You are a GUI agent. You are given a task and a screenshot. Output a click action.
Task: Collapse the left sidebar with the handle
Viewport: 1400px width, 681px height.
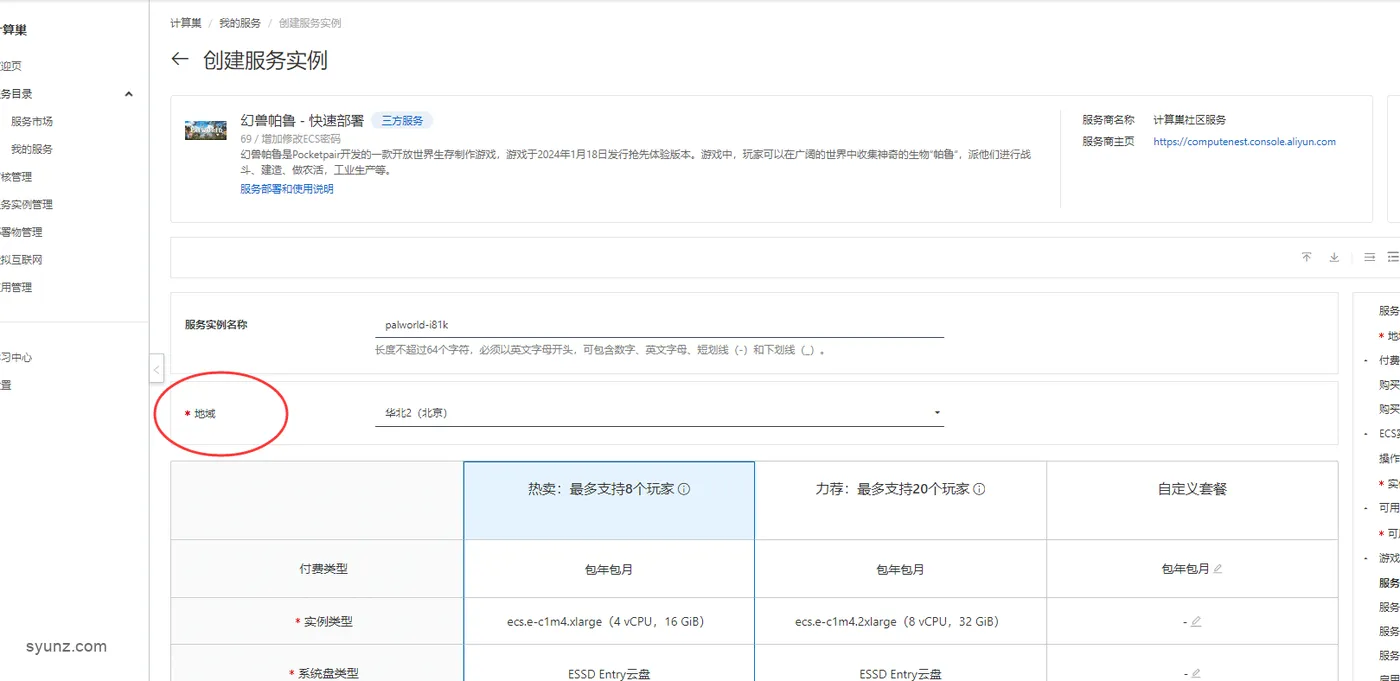[x=156, y=369]
